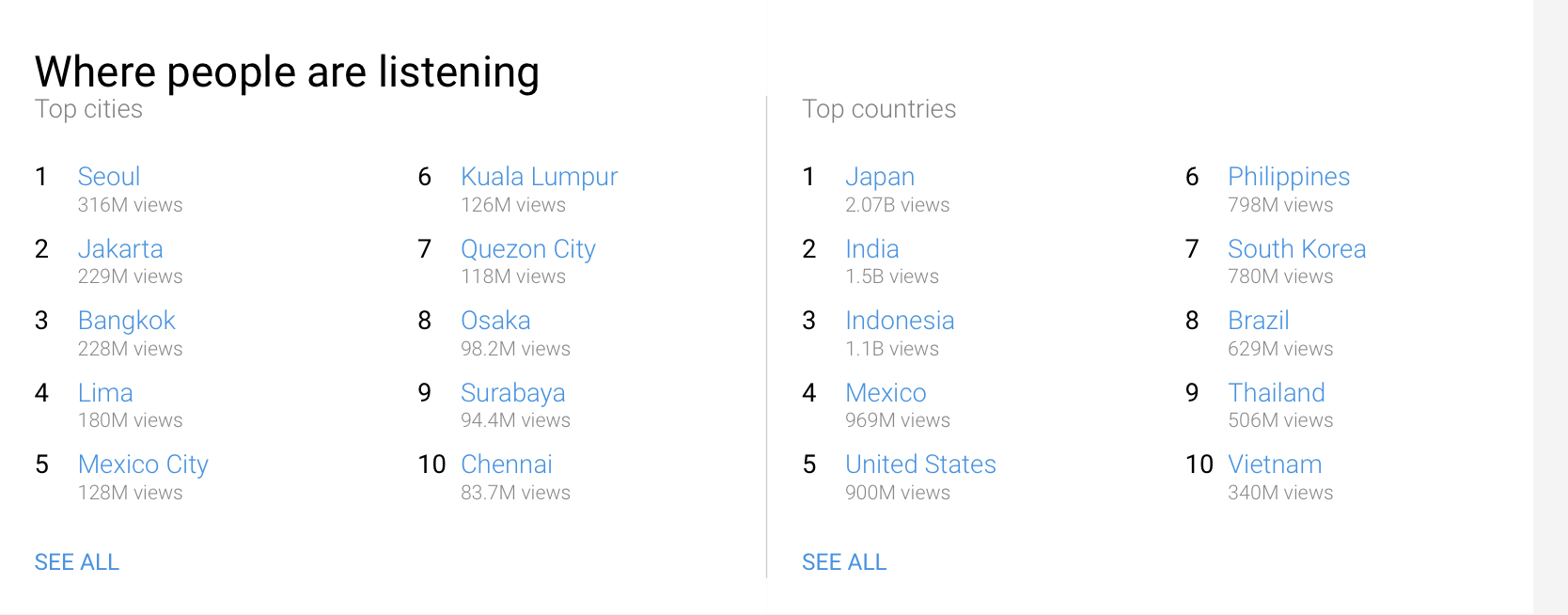Click the India country link
This screenshot has height=615, width=1568.
(871, 249)
